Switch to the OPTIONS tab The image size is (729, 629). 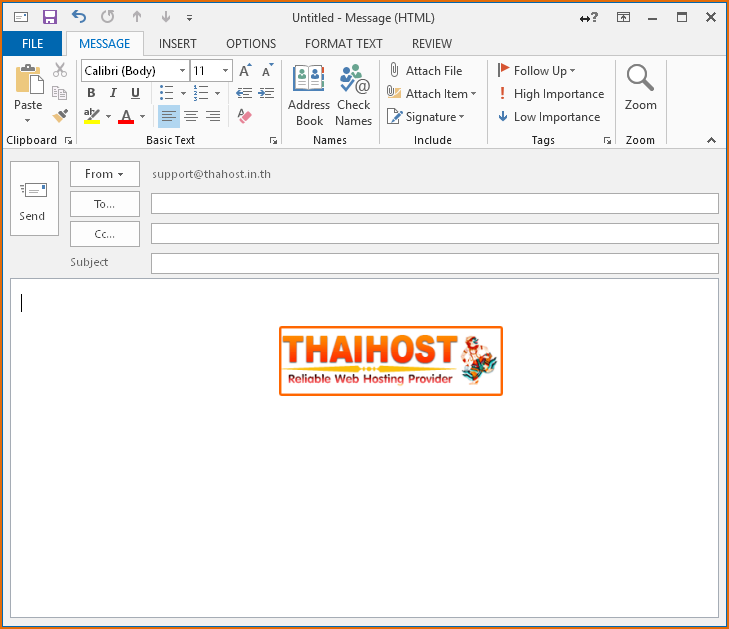point(251,44)
